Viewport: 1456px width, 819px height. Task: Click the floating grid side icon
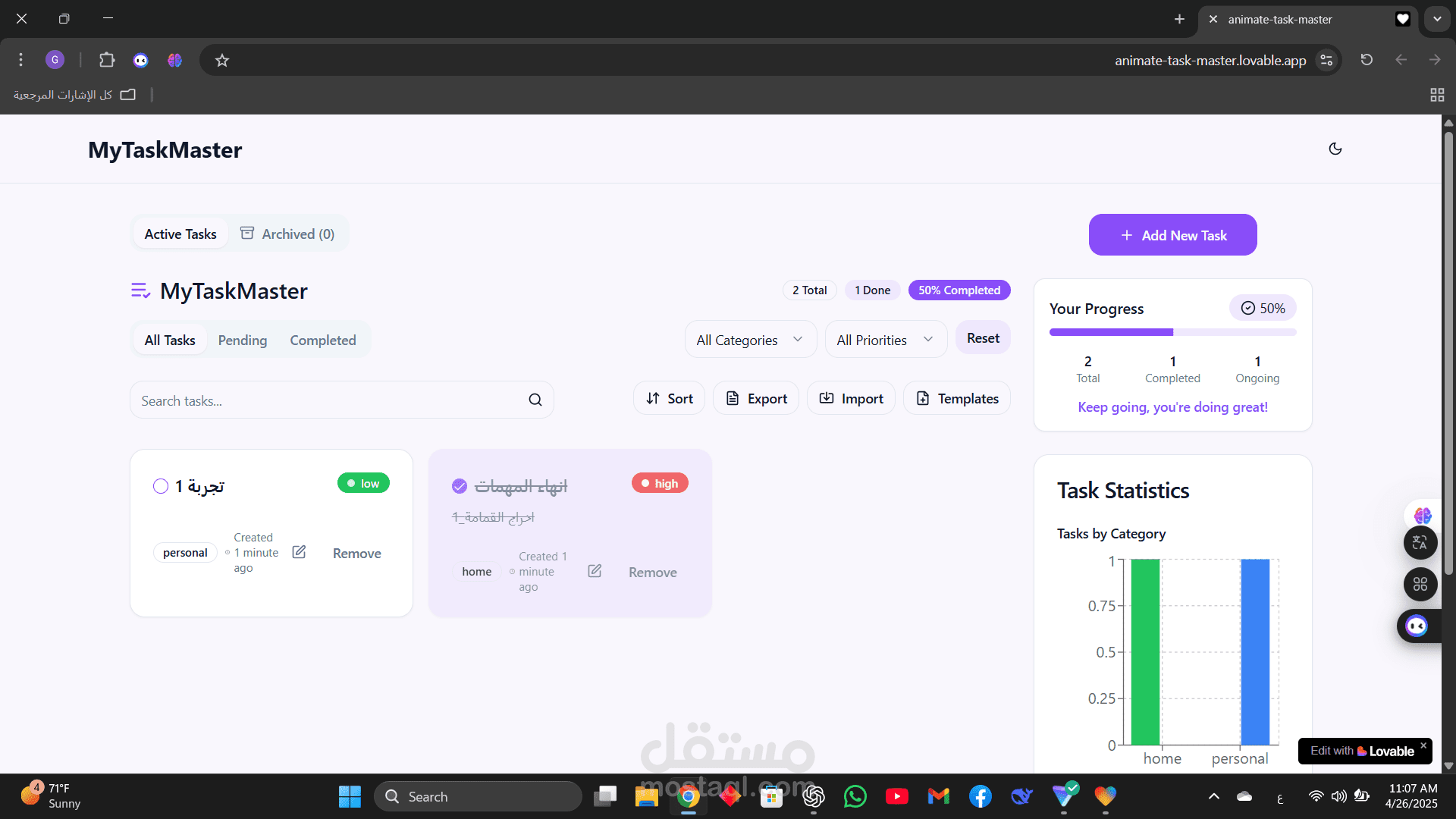pos(1420,584)
